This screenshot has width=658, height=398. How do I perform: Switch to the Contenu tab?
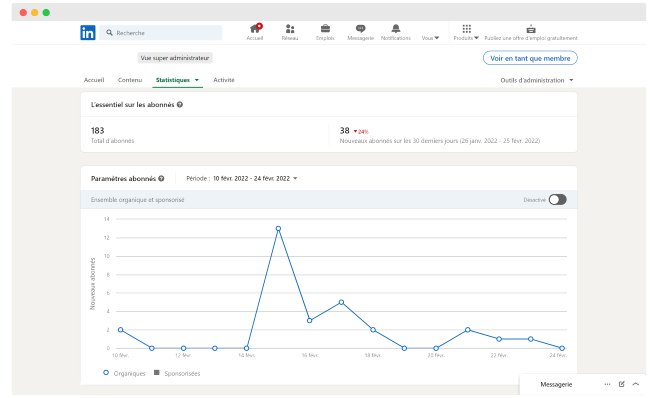point(130,80)
